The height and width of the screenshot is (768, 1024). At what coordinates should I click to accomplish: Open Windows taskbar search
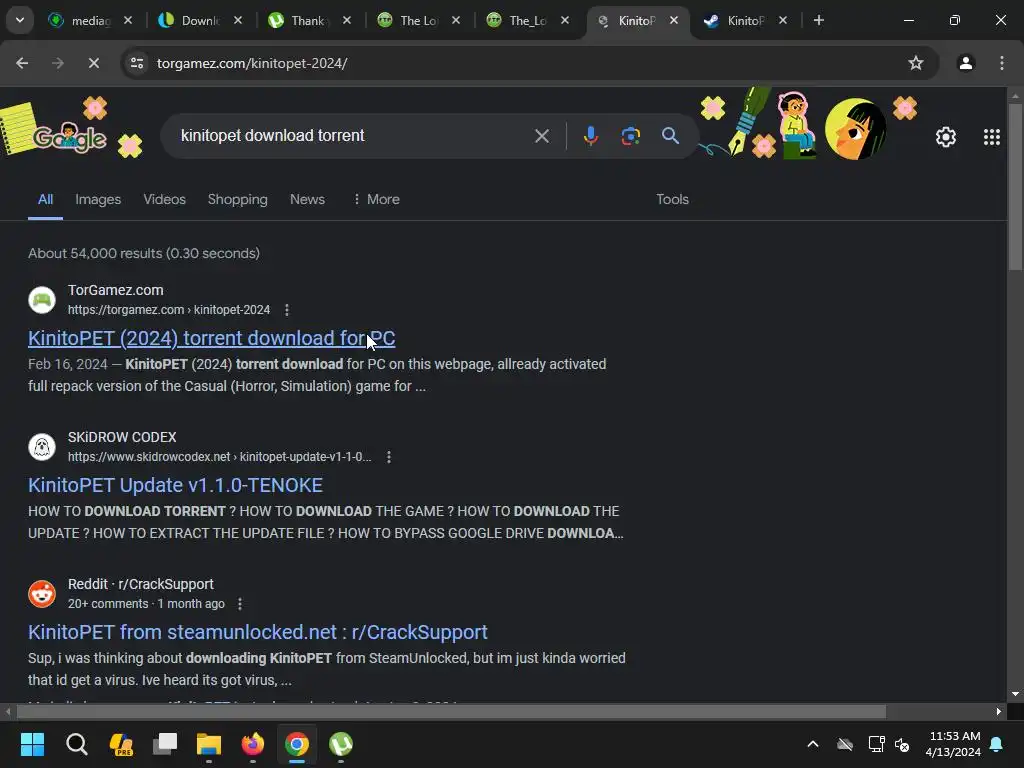[x=76, y=744]
